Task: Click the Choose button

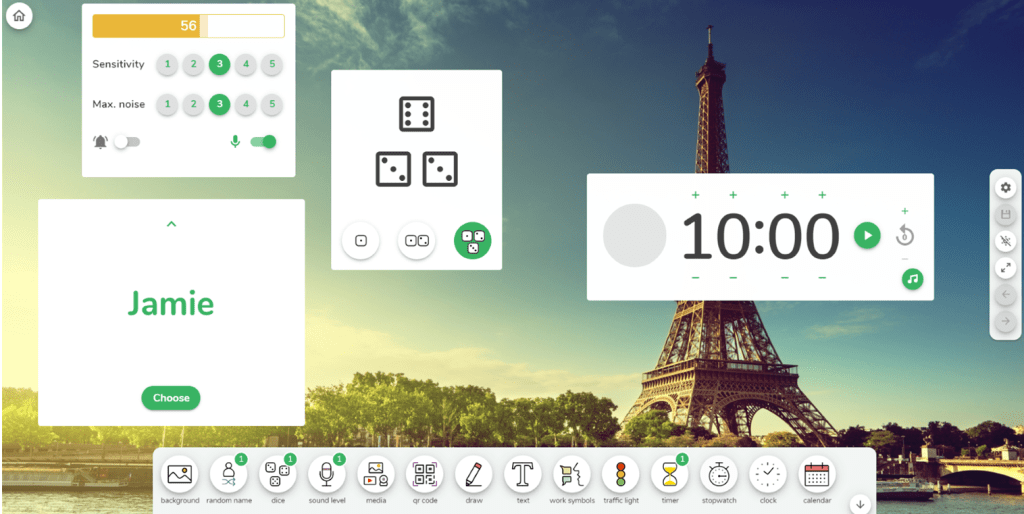Action: 171,398
